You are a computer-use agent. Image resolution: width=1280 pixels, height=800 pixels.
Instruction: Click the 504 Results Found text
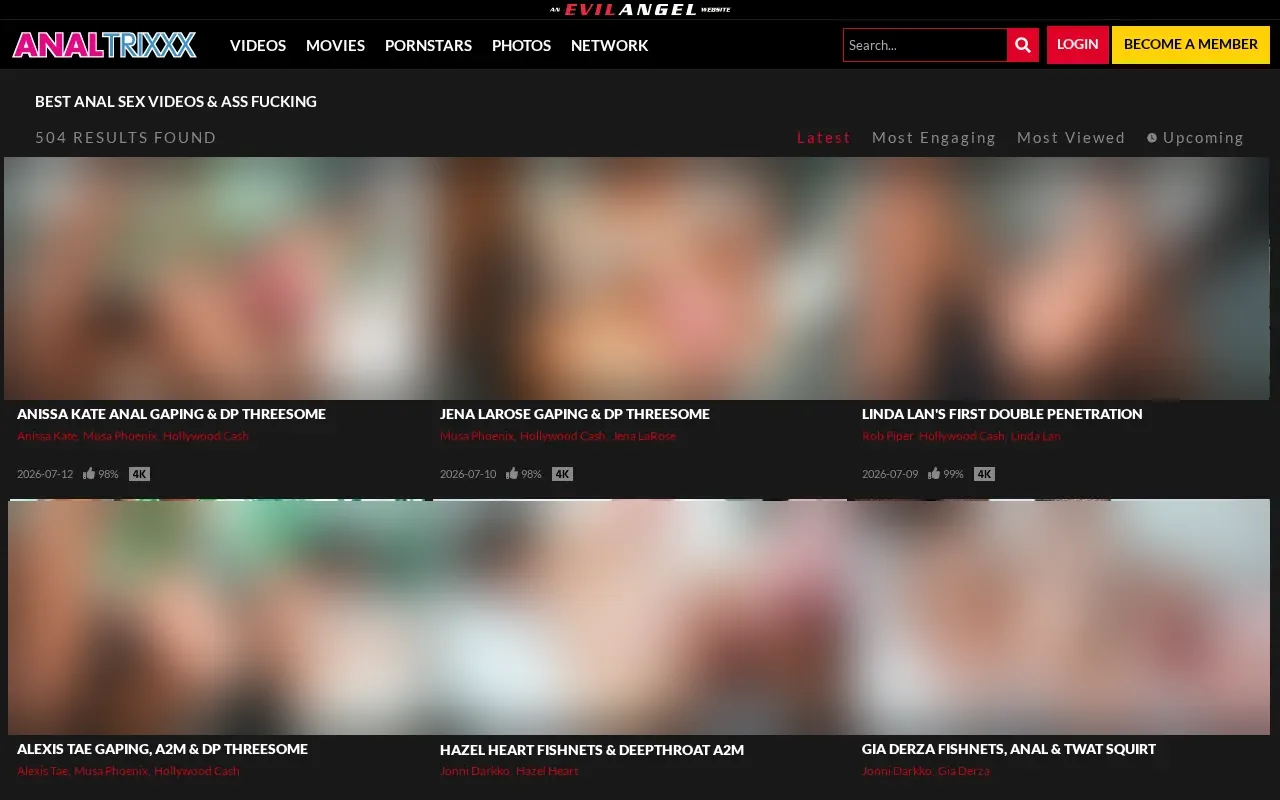tap(126, 138)
